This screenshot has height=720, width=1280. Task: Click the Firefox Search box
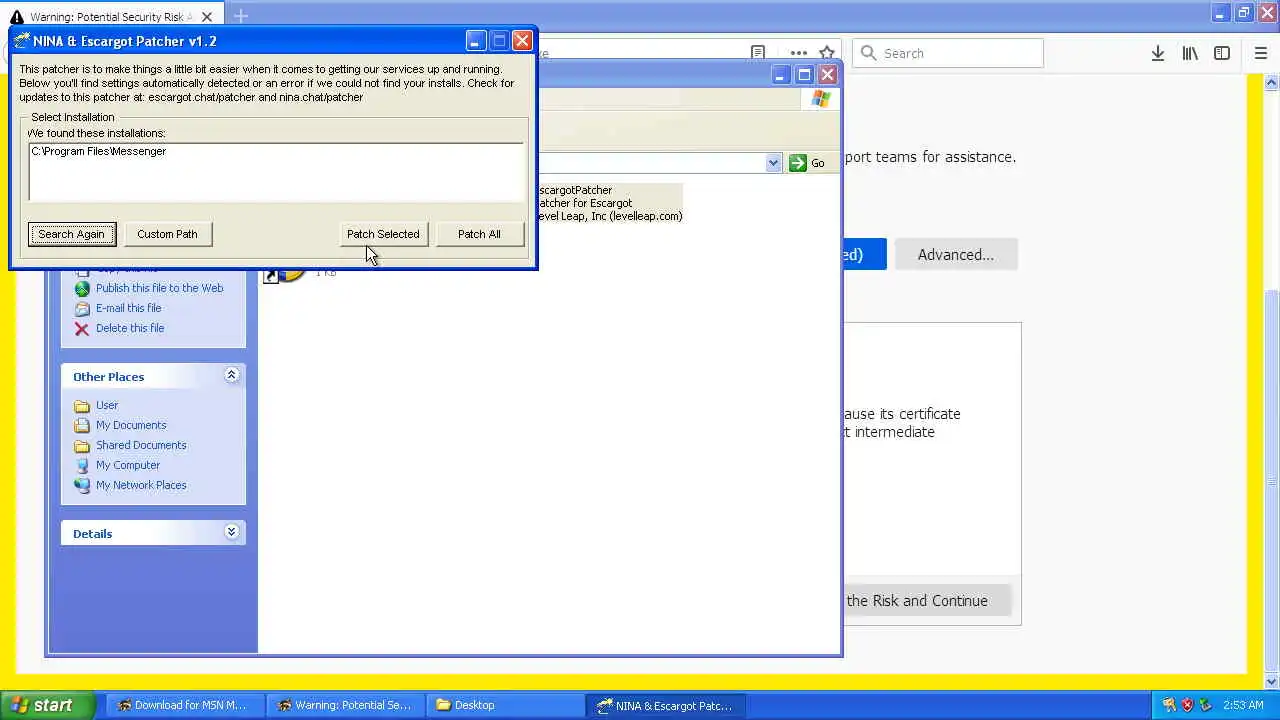click(948, 53)
